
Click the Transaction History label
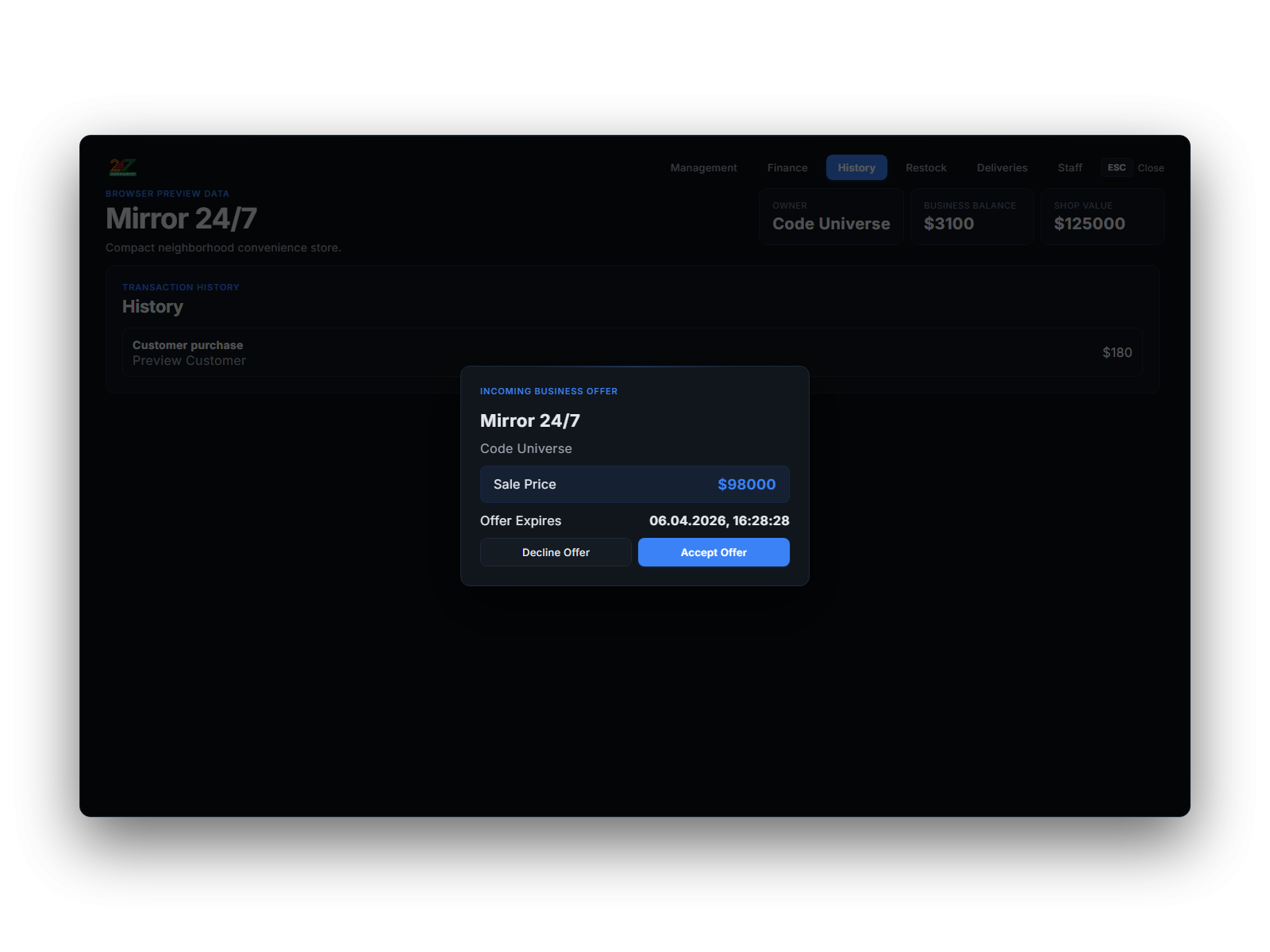click(181, 287)
